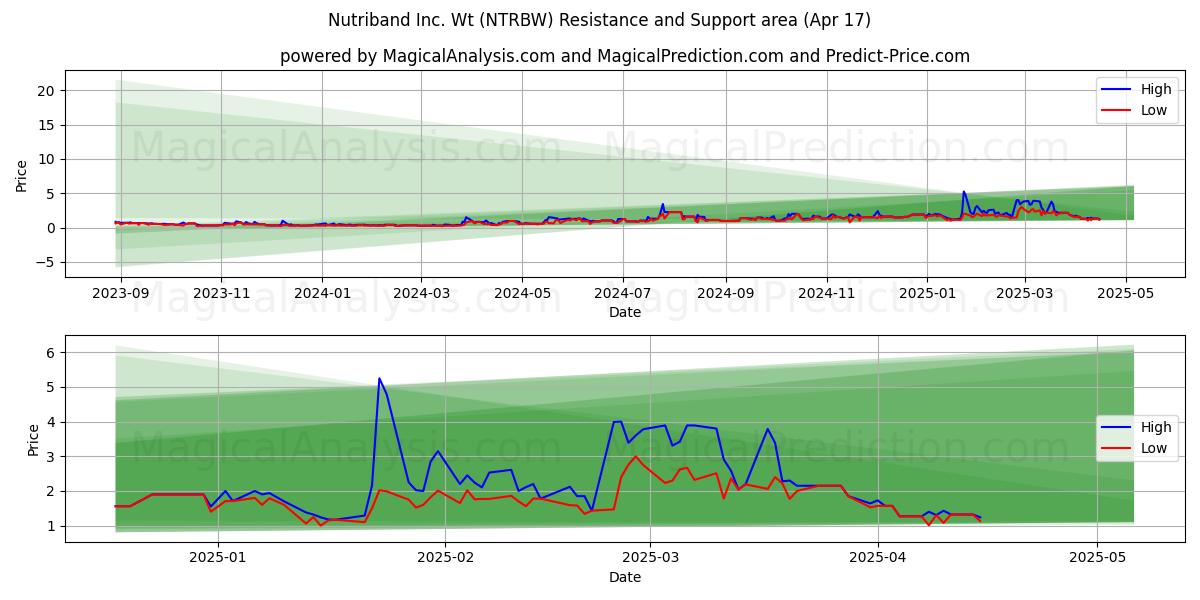Click the 'Date' axis label under top chart
Viewport: 1200px width, 600px height.
tap(625, 313)
